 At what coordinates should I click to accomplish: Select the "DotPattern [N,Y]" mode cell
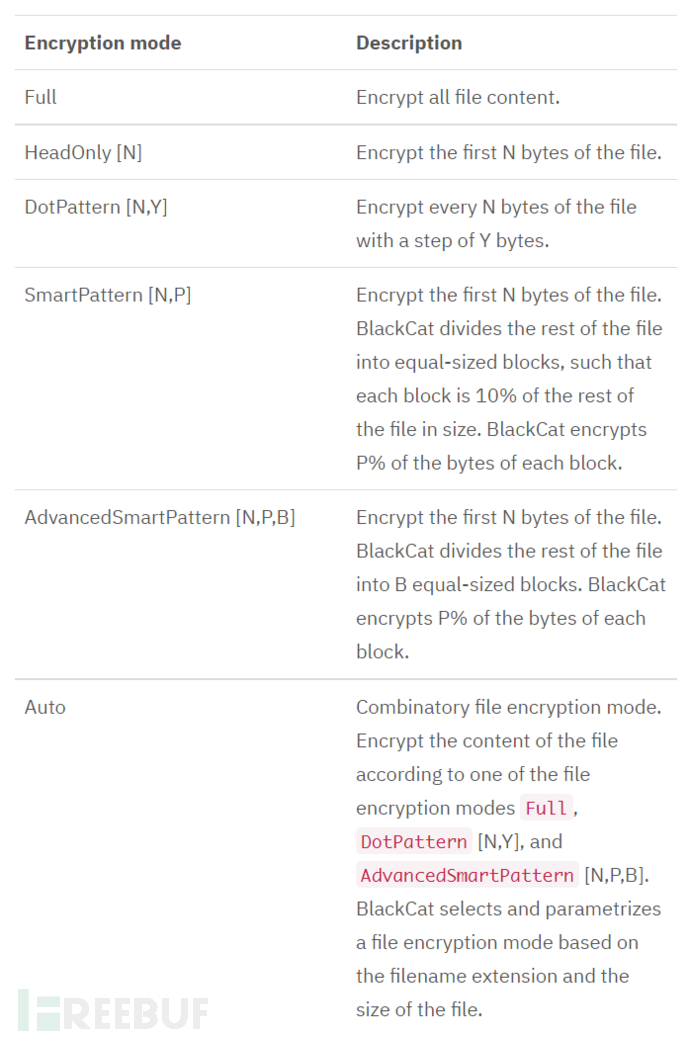coord(96,207)
